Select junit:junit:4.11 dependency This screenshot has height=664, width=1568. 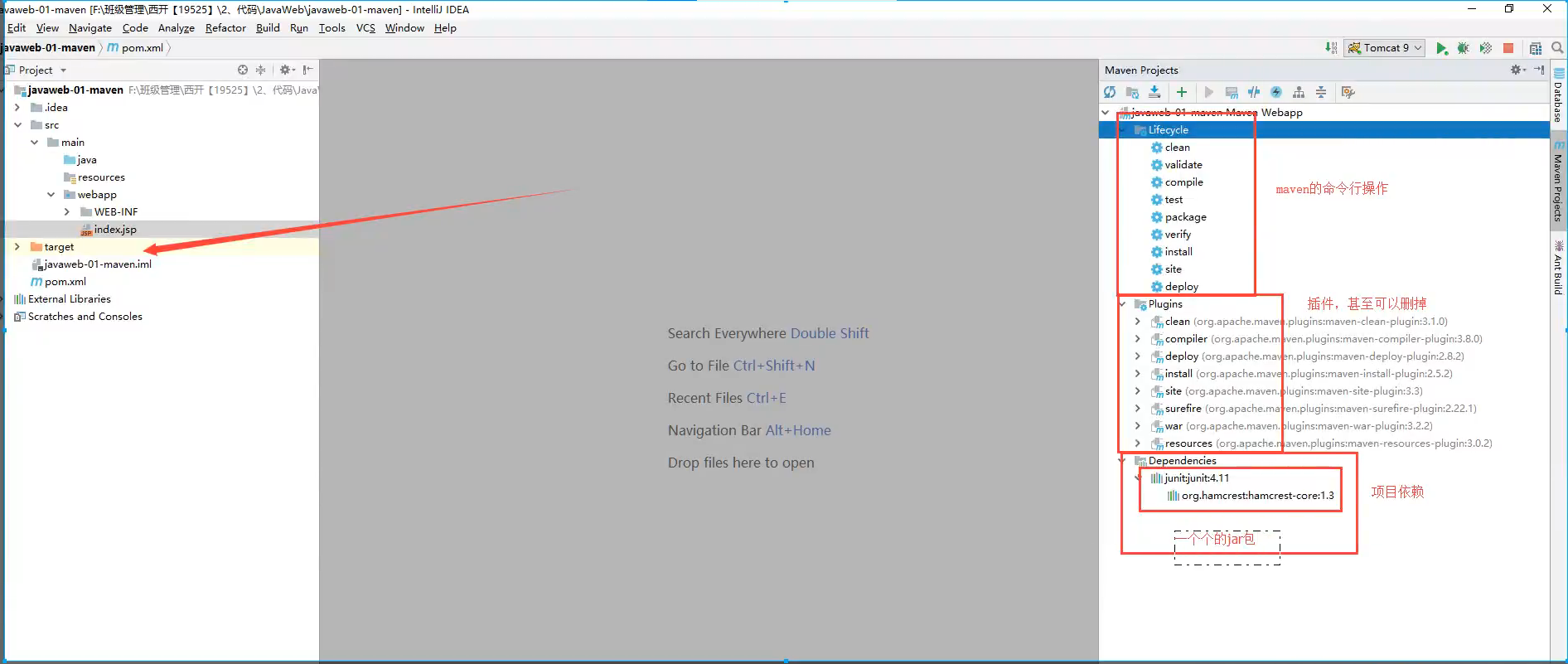1197,478
